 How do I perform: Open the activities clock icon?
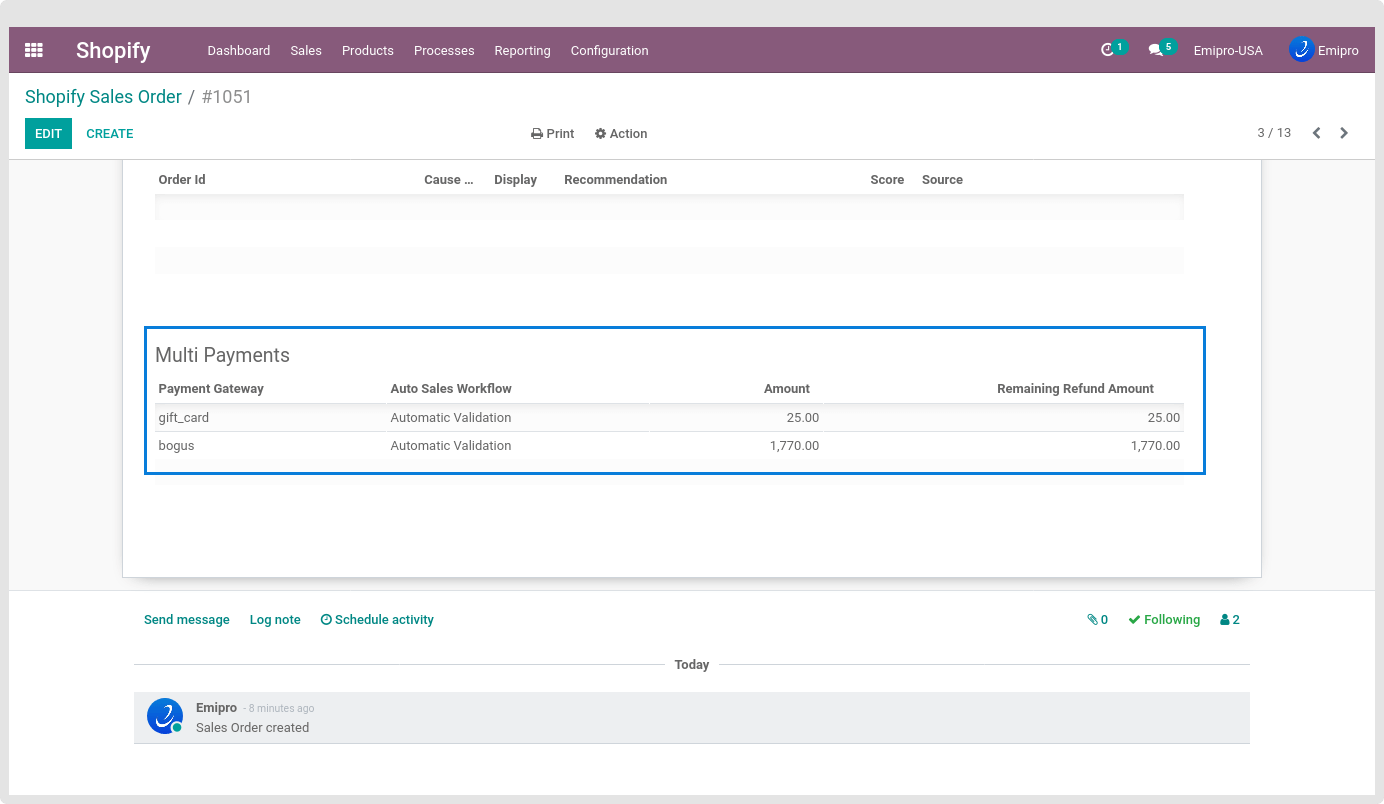pos(1107,50)
